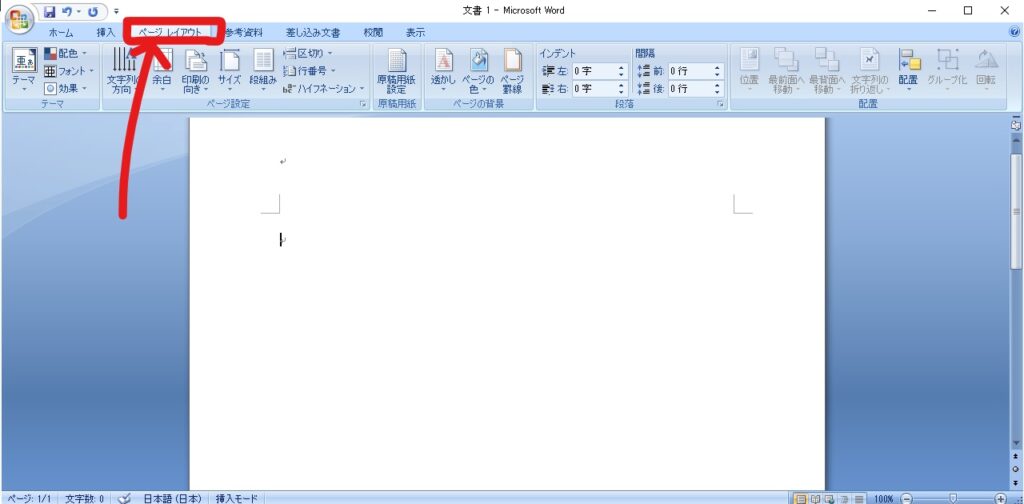Click the proofing check icon in status bar

click(x=126, y=499)
